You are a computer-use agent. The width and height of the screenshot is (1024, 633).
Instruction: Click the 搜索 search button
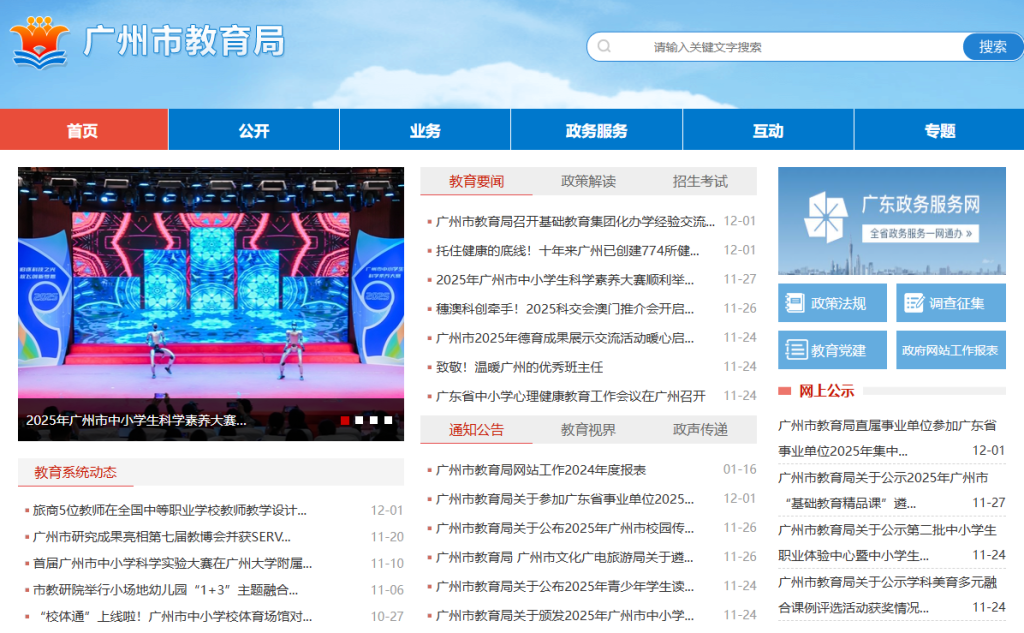coord(991,46)
